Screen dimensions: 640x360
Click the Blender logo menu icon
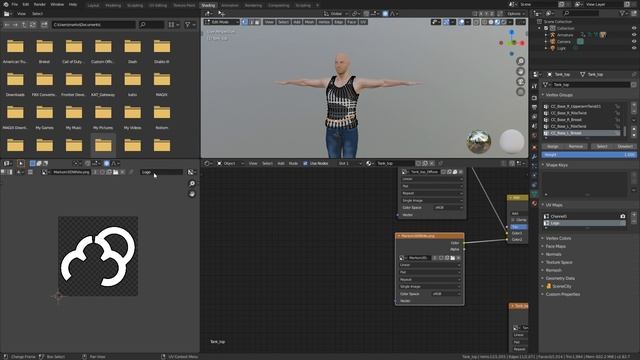pos(6,4)
